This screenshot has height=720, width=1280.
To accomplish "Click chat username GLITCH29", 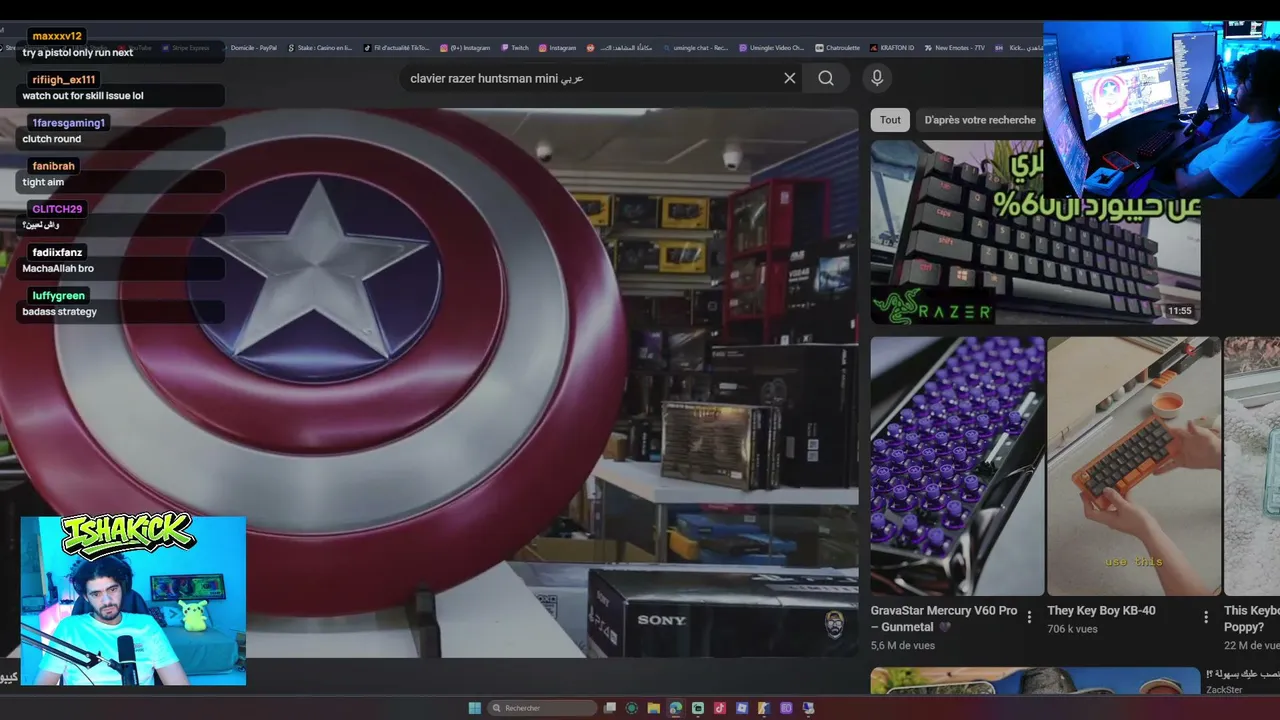I will coord(57,209).
